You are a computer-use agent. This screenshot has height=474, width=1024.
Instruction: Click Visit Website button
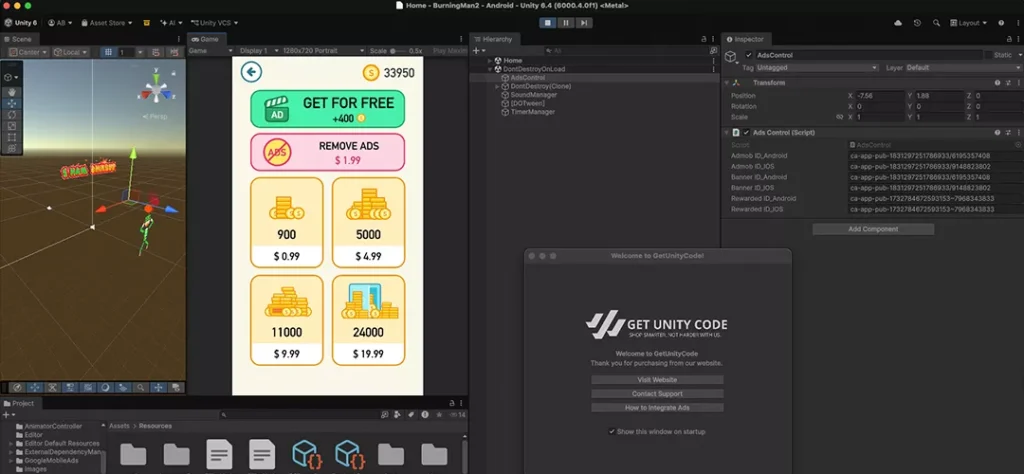coord(657,380)
